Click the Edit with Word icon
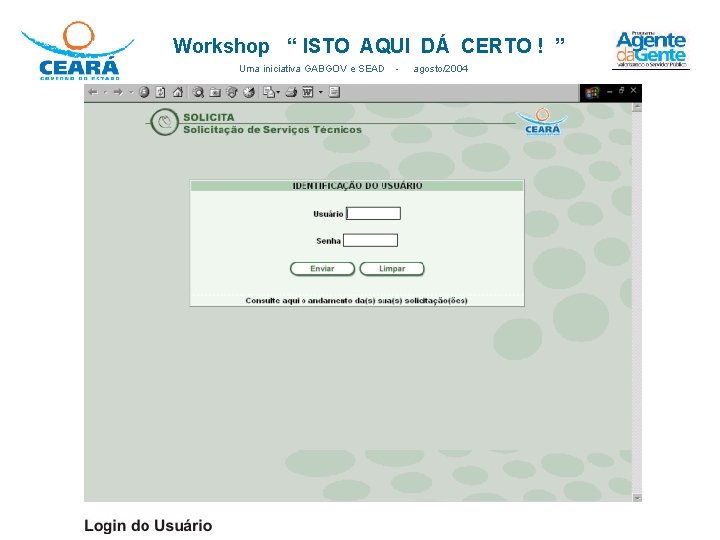Viewport: 720px width, 540px height. [x=308, y=92]
